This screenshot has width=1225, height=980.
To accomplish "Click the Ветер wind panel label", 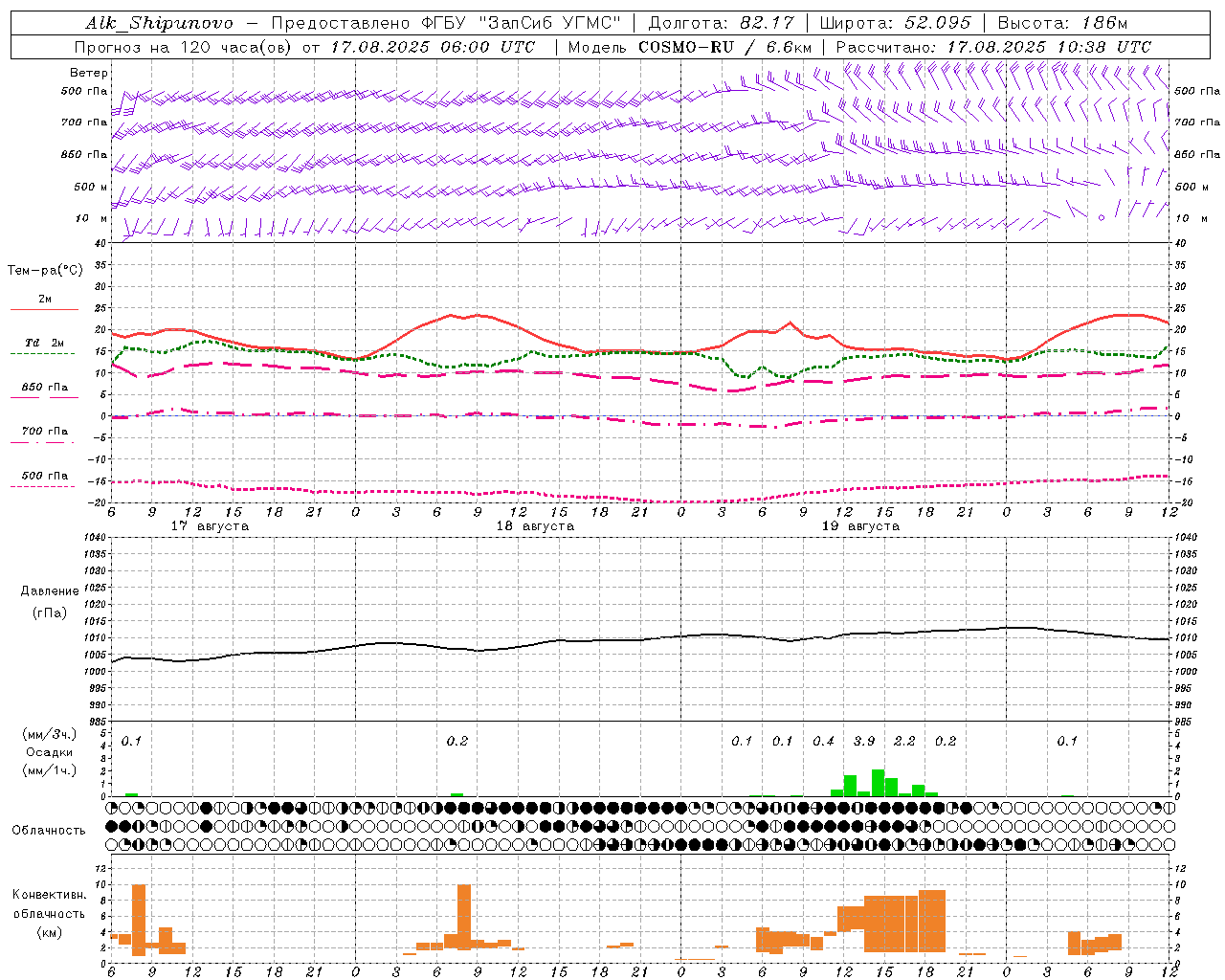I will 89,73.
